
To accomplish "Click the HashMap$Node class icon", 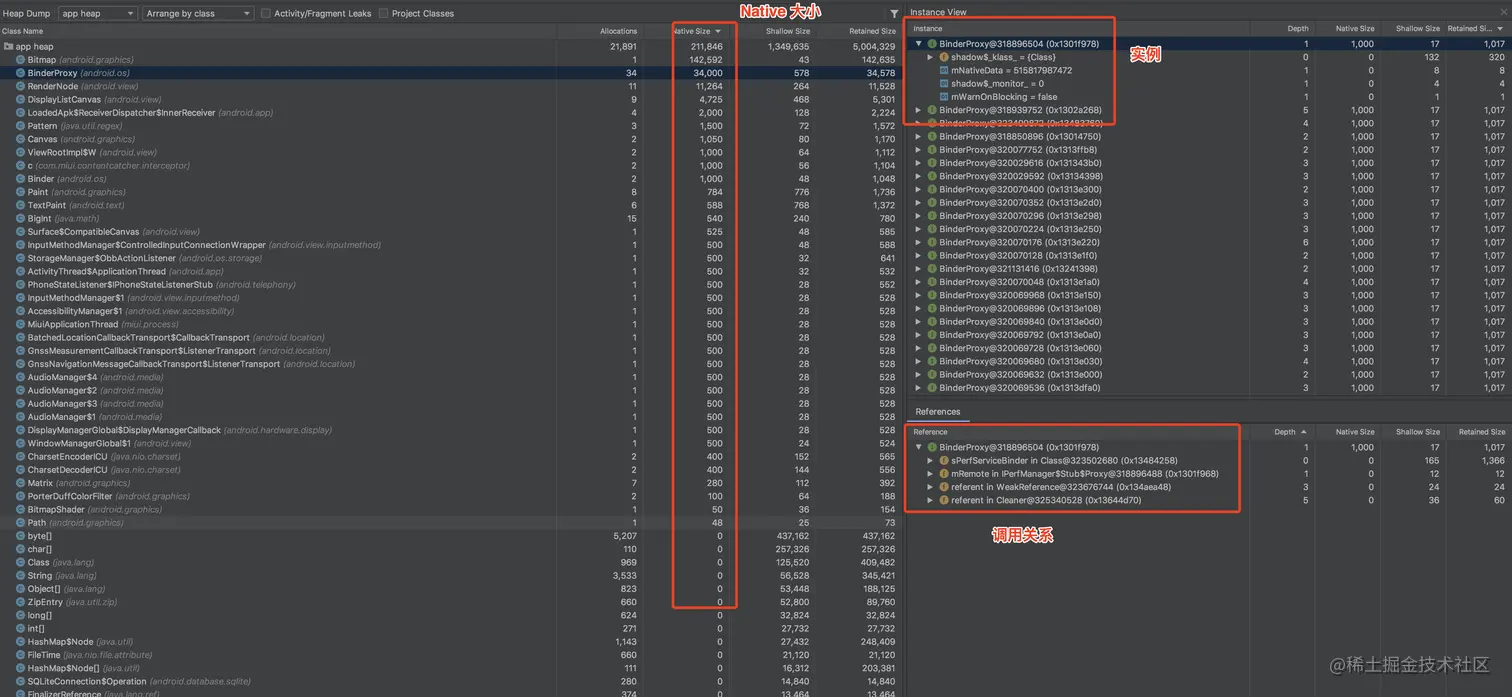I will click(20, 642).
